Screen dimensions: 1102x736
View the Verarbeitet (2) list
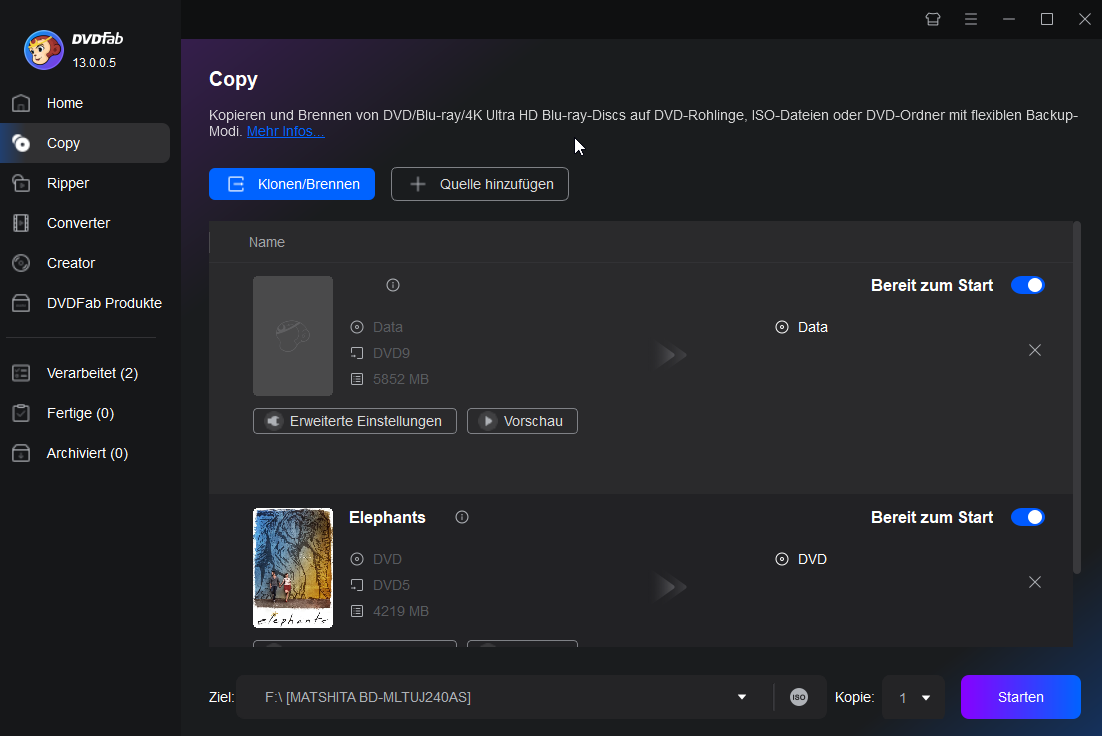coord(90,373)
